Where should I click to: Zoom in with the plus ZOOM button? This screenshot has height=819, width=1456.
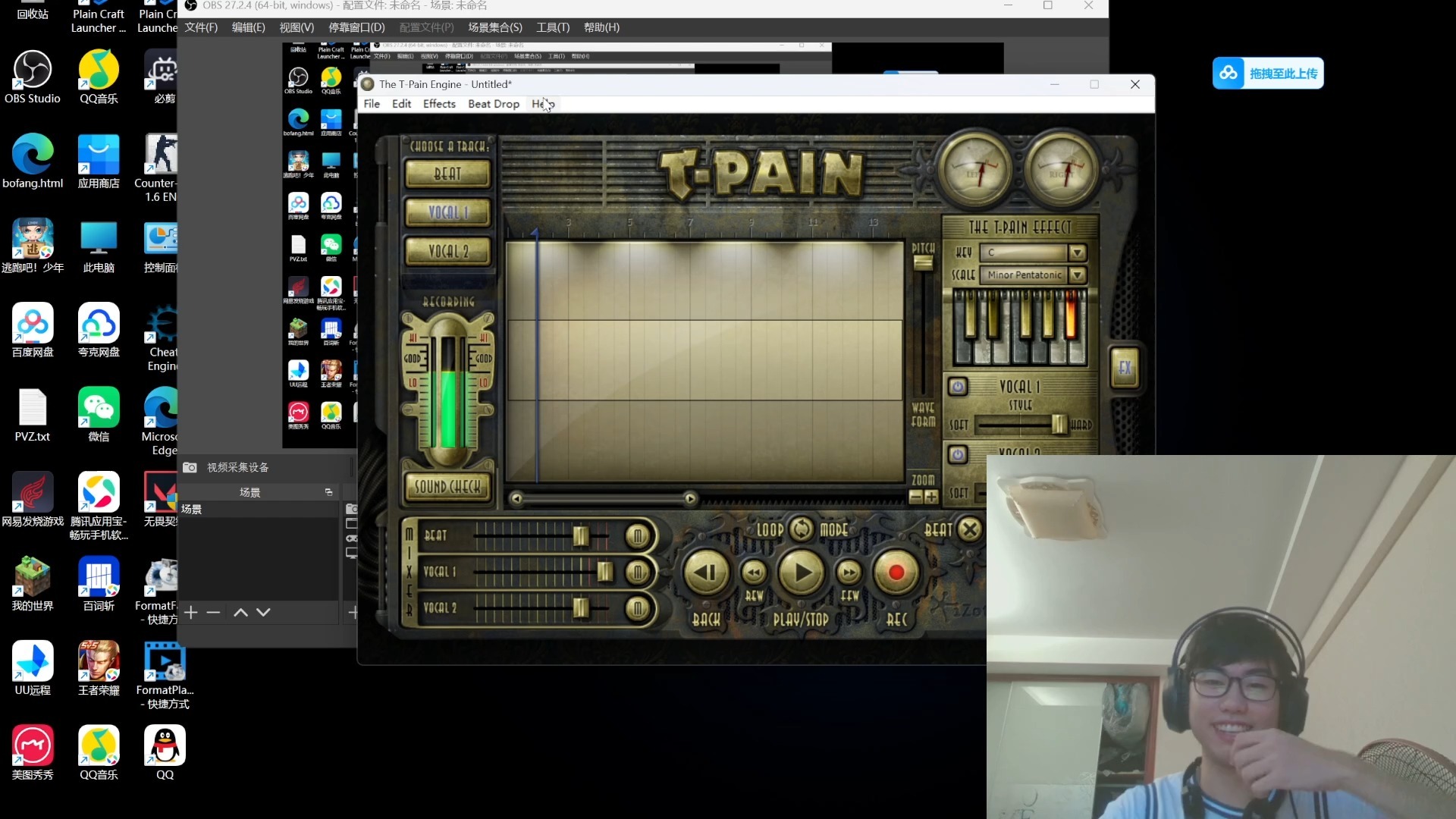(x=931, y=497)
